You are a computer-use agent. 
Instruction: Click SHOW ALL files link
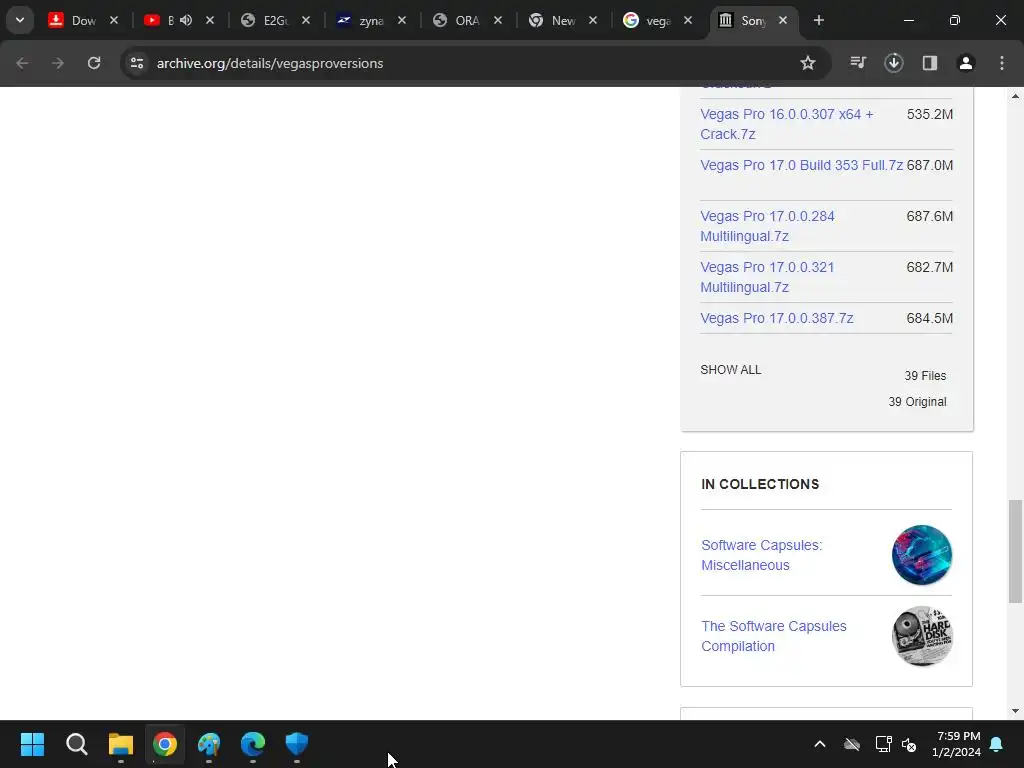[731, 370]
